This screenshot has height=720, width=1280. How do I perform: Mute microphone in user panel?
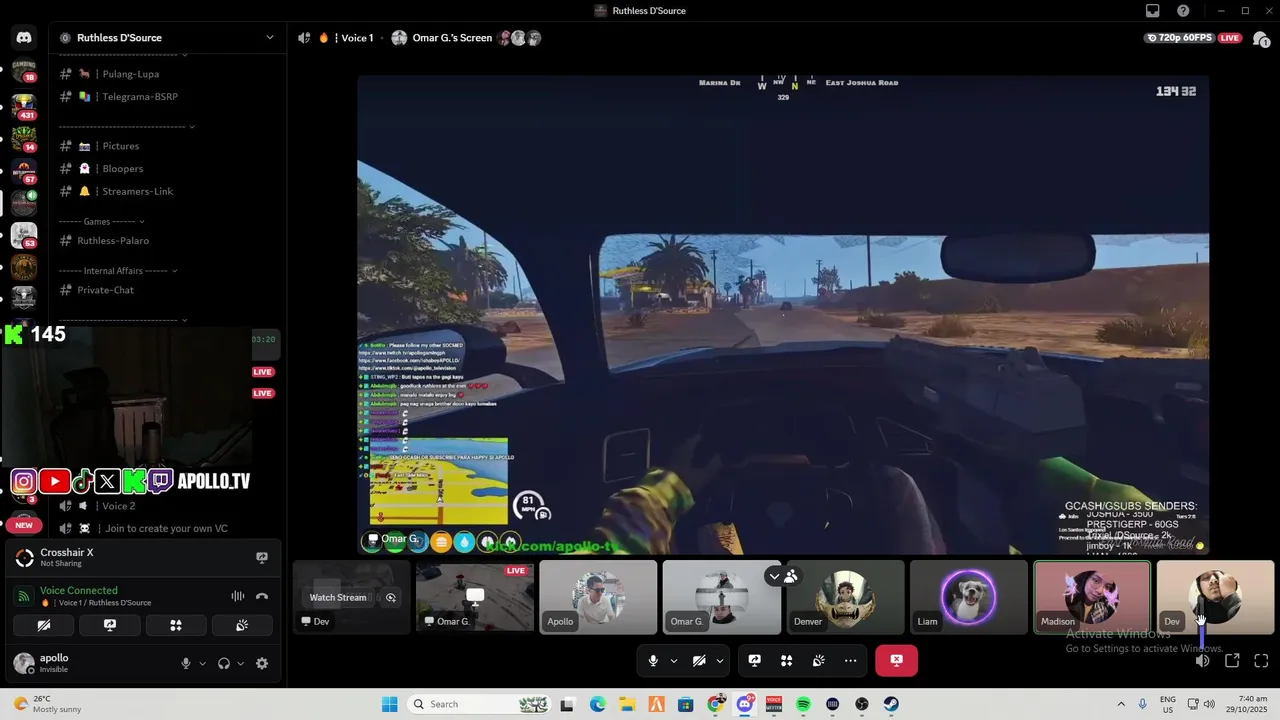tap(186, 663)
